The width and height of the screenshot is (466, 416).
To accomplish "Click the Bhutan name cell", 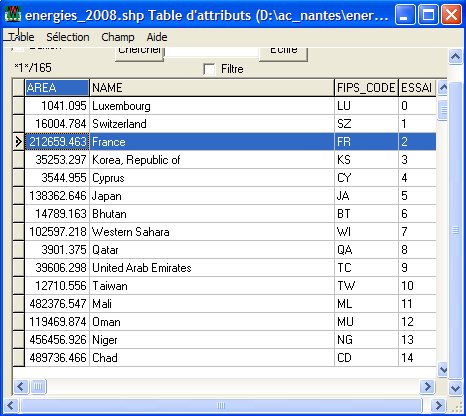I will tap(212, 214).
